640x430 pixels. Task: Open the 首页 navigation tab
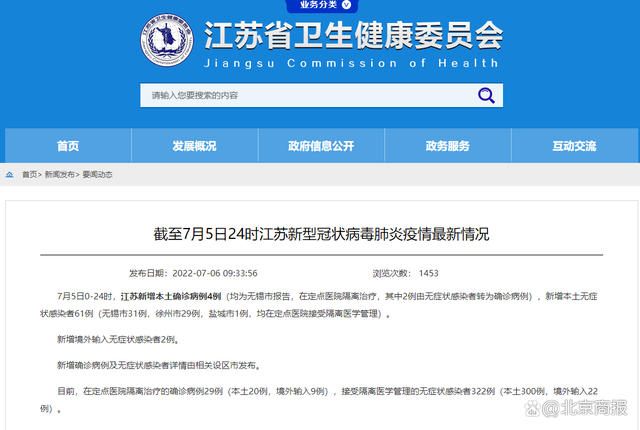pyautogui.click(x=68, y=146)
